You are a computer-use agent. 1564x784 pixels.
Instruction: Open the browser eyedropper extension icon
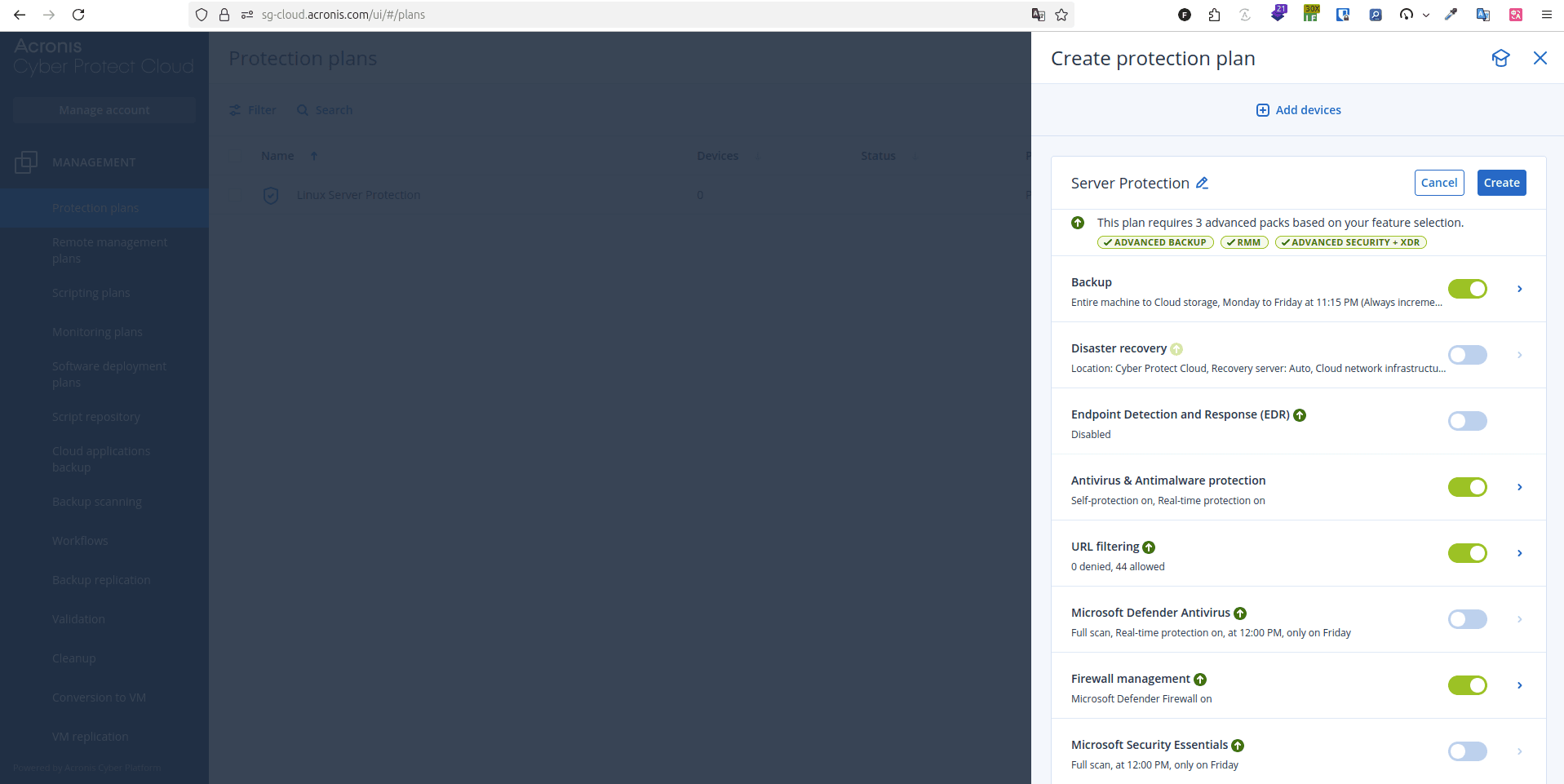click(x=1451, y=14)
